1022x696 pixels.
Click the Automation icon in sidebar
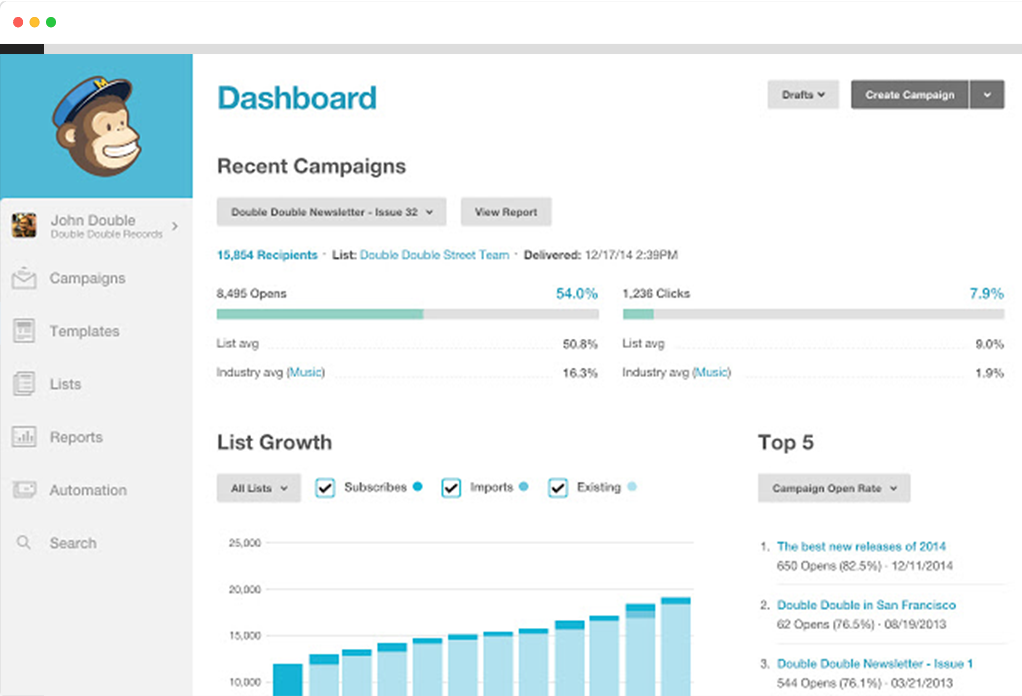pyautogui.click(x=24, y=489)
